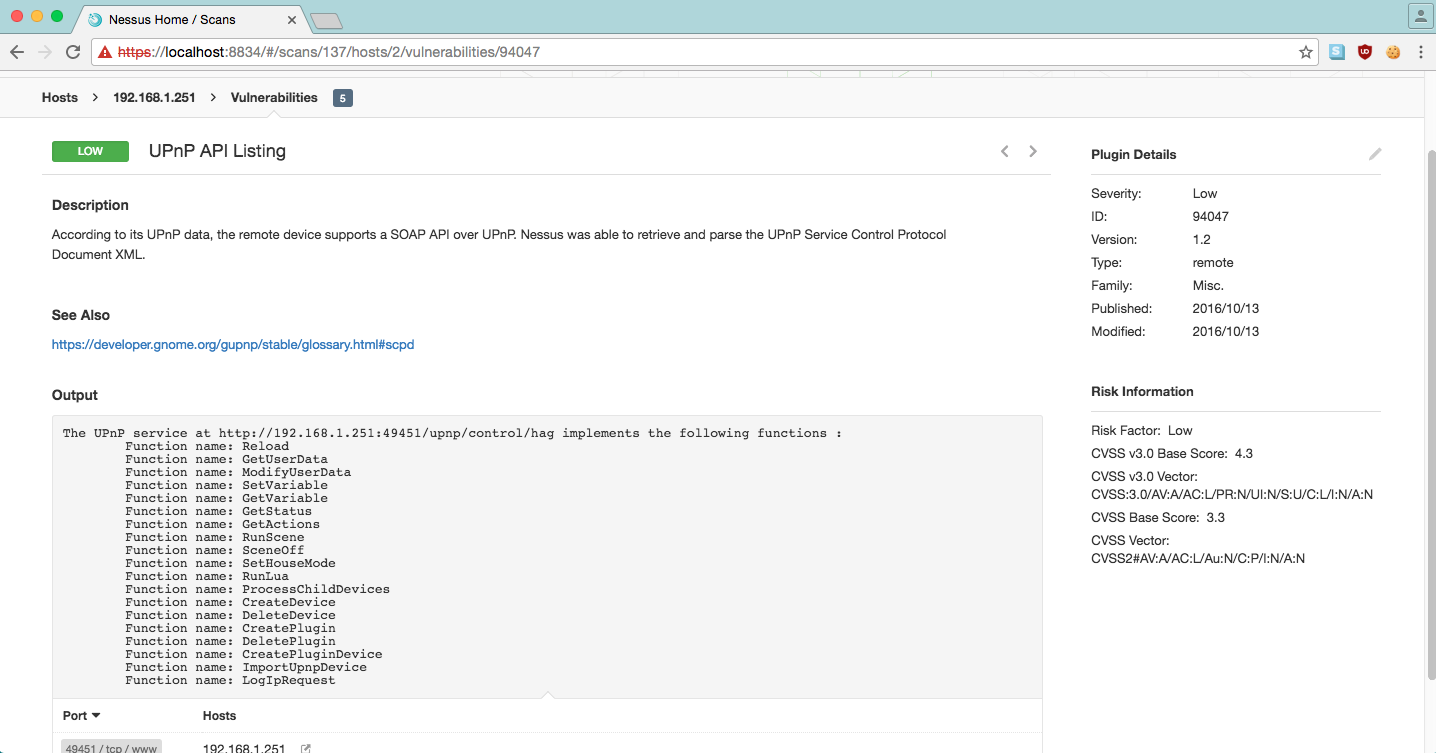Click the plugin ID value 94047

click(1211, 216)
